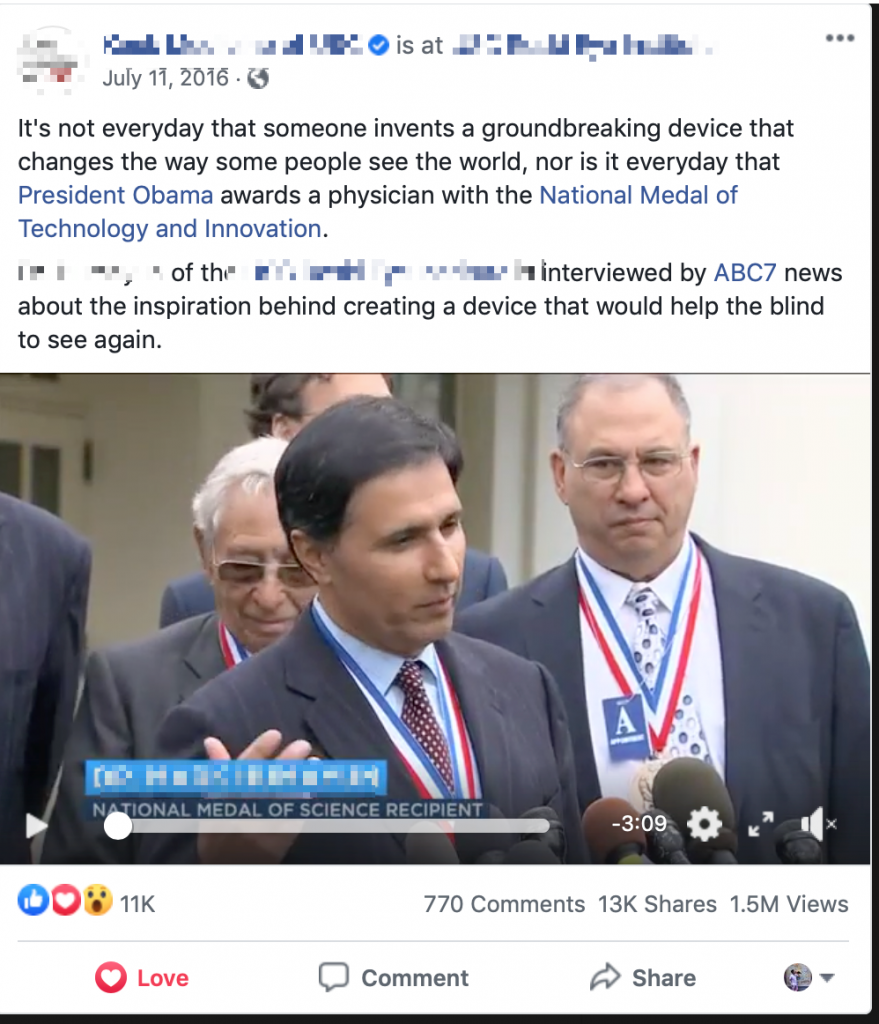Open video settings gear icon

click(705, 824)
